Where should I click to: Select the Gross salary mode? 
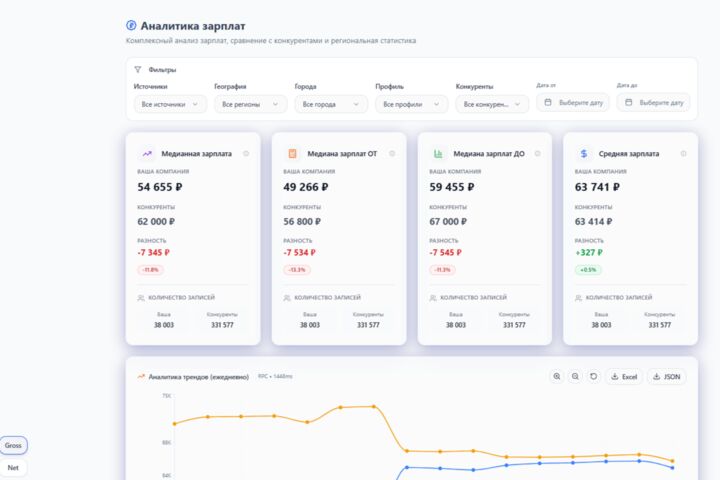[x=13, y=445]
